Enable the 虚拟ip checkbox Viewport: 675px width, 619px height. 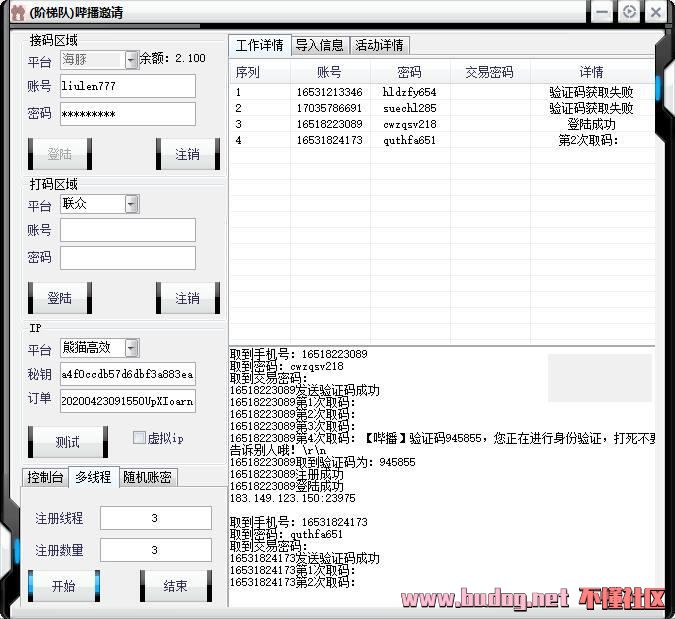pos(140,438)
